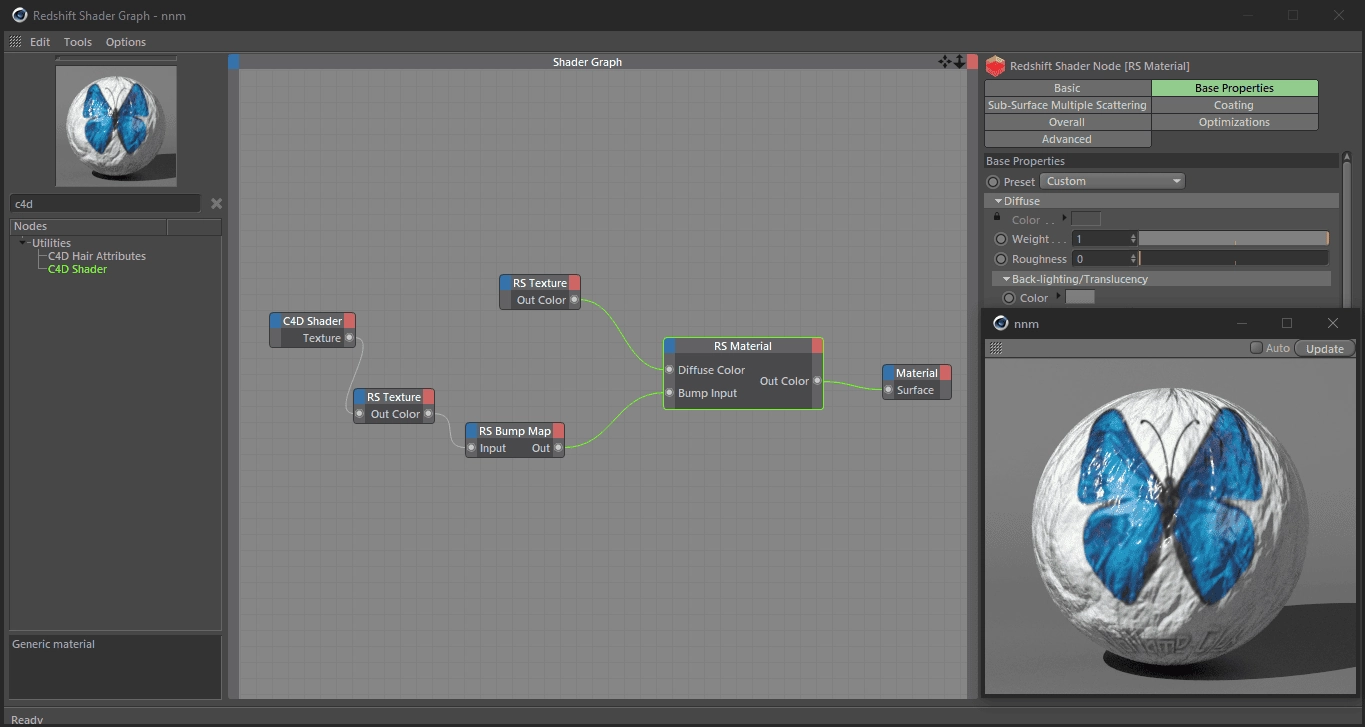Toggle the Roughness animation radio dot
Screen dimensions: 1365x727
click(x=1001, y=259)
